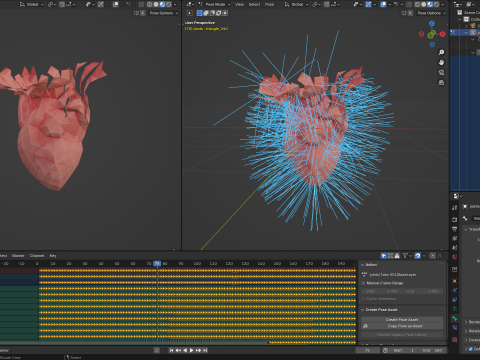This screenshot has height=360, width=480.
Task: Open Physics properties tab
Action: [455, 291]
